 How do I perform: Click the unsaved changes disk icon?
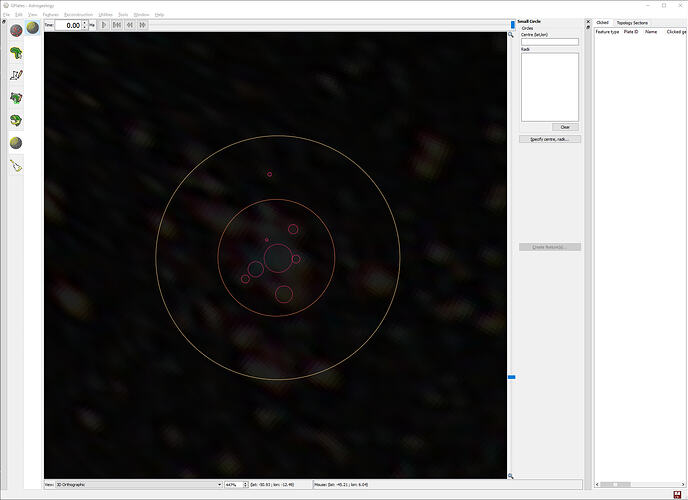[x=677, y=495]
